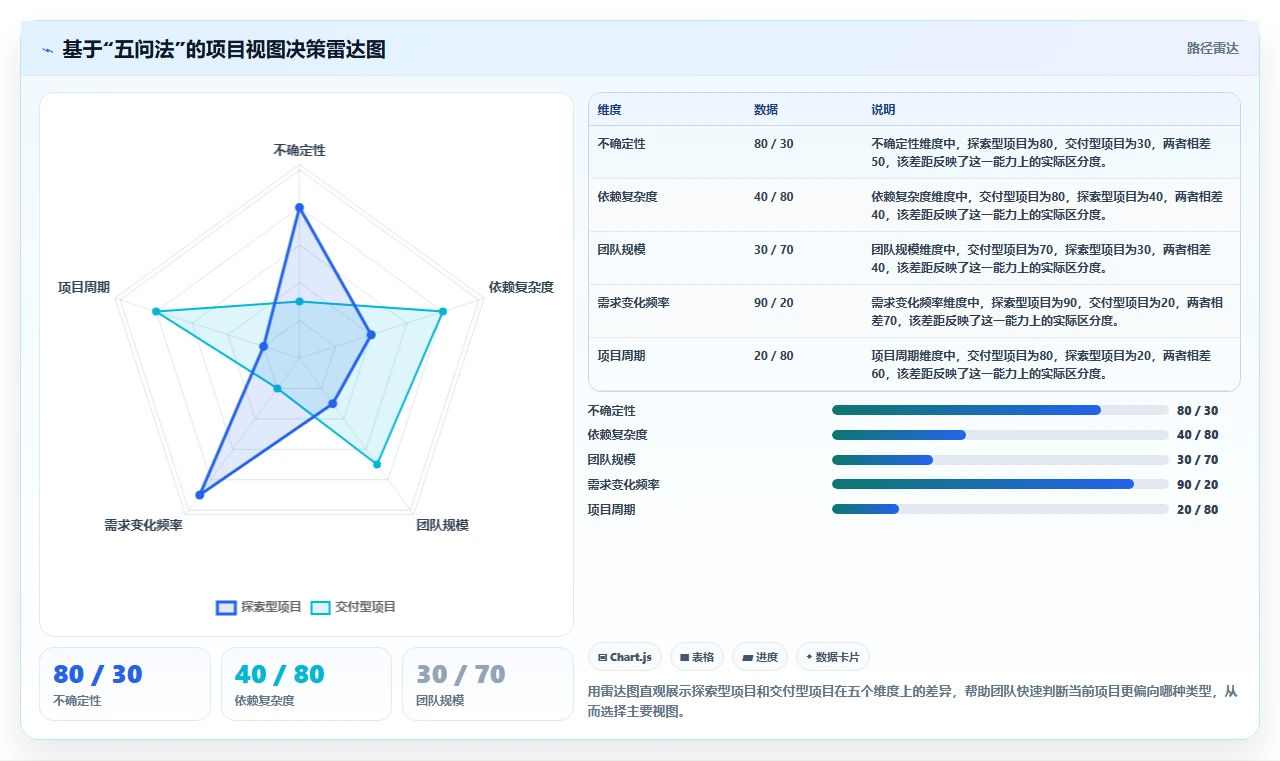1280x761 pixels.
Task: Click the 项目周期 radar axis label
Action: tap(84, 287)
